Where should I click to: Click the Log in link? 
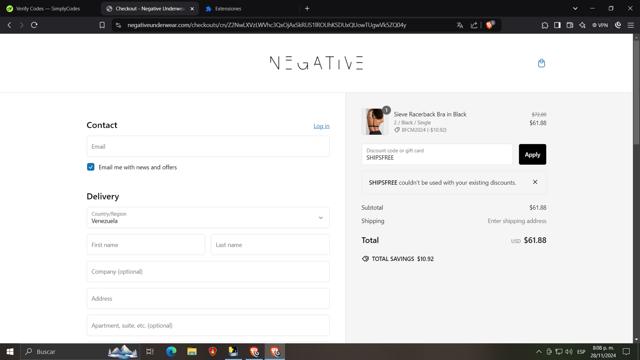tap(321, 126)
